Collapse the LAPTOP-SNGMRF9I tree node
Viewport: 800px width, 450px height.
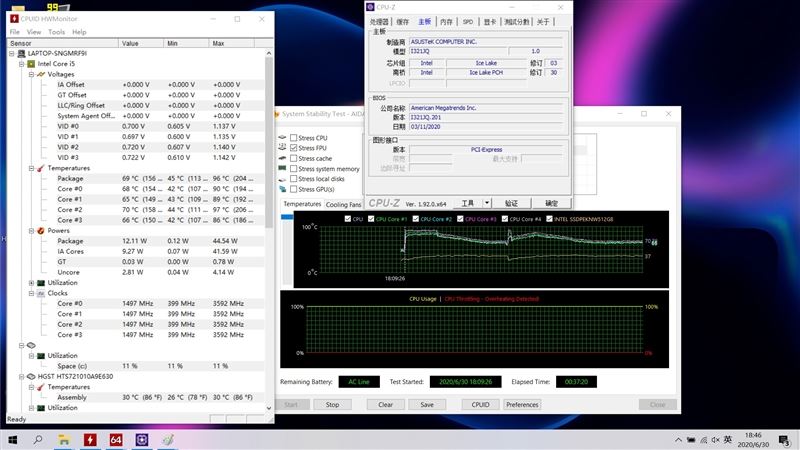coord(12,53)
